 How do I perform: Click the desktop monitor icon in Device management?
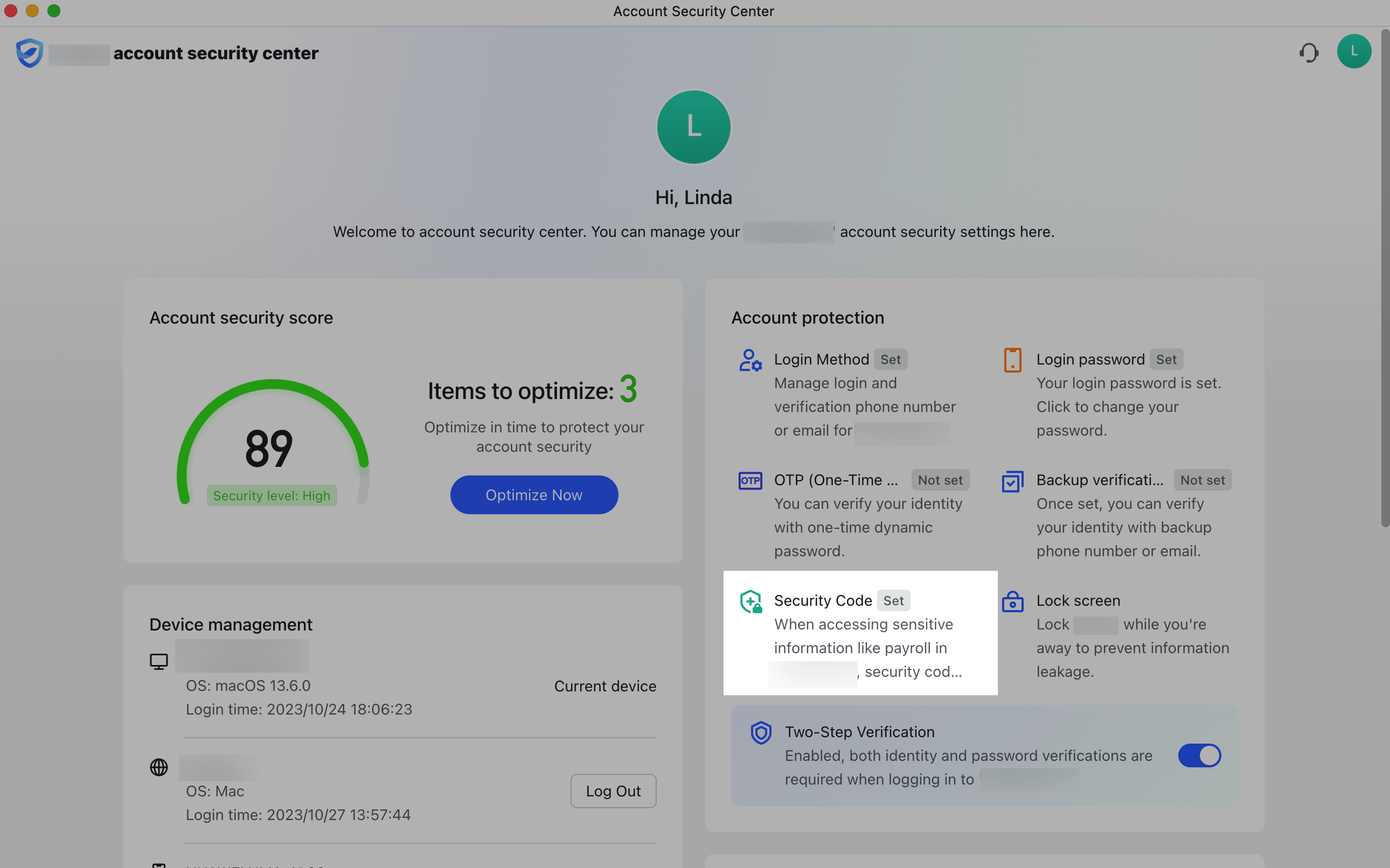pos(159,661)
